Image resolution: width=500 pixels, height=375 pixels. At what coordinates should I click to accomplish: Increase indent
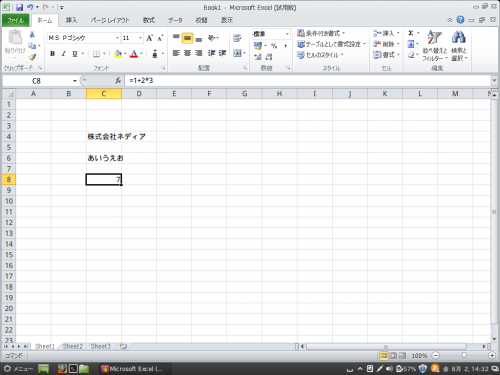[x=222, y=53]
